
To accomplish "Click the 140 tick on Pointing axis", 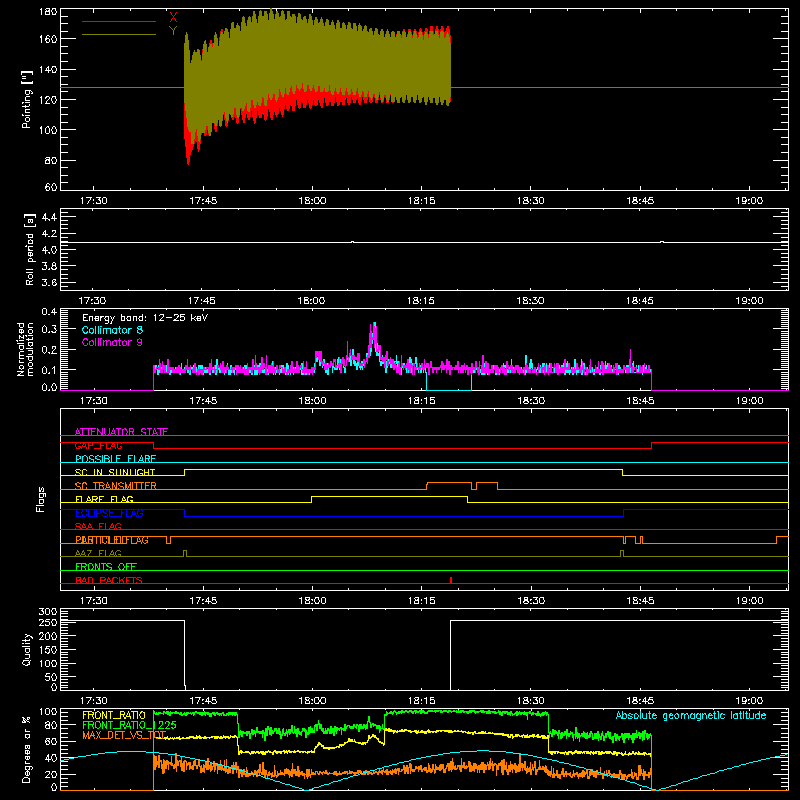I will coord(48,69).
